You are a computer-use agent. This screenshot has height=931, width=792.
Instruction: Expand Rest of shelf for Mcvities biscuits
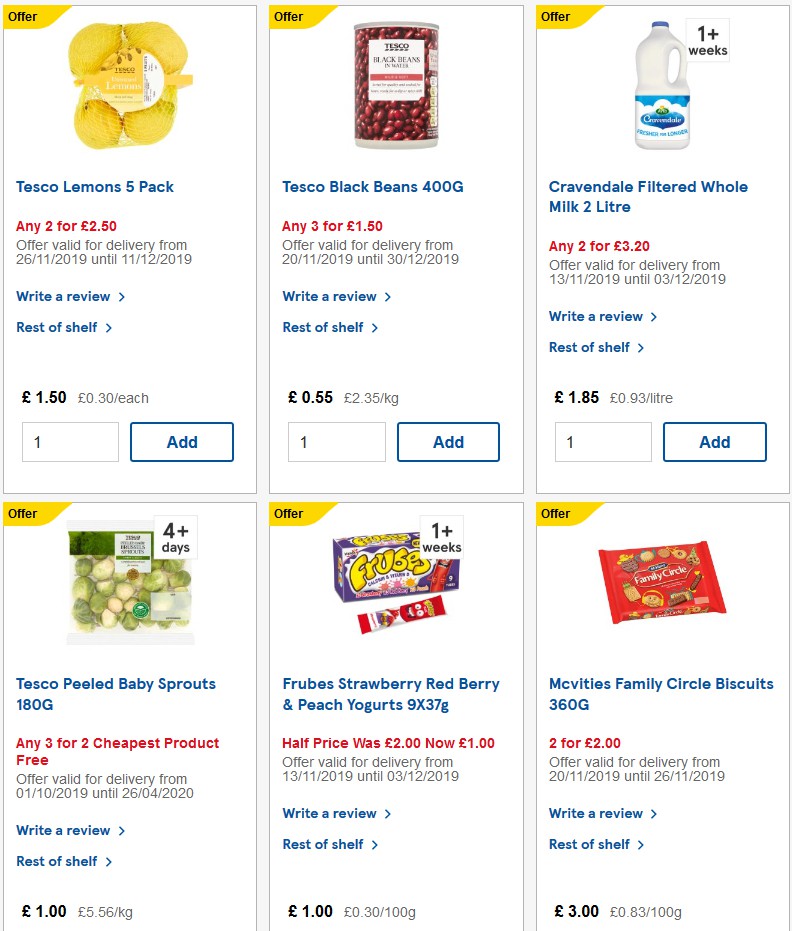(x=590, y=844)
